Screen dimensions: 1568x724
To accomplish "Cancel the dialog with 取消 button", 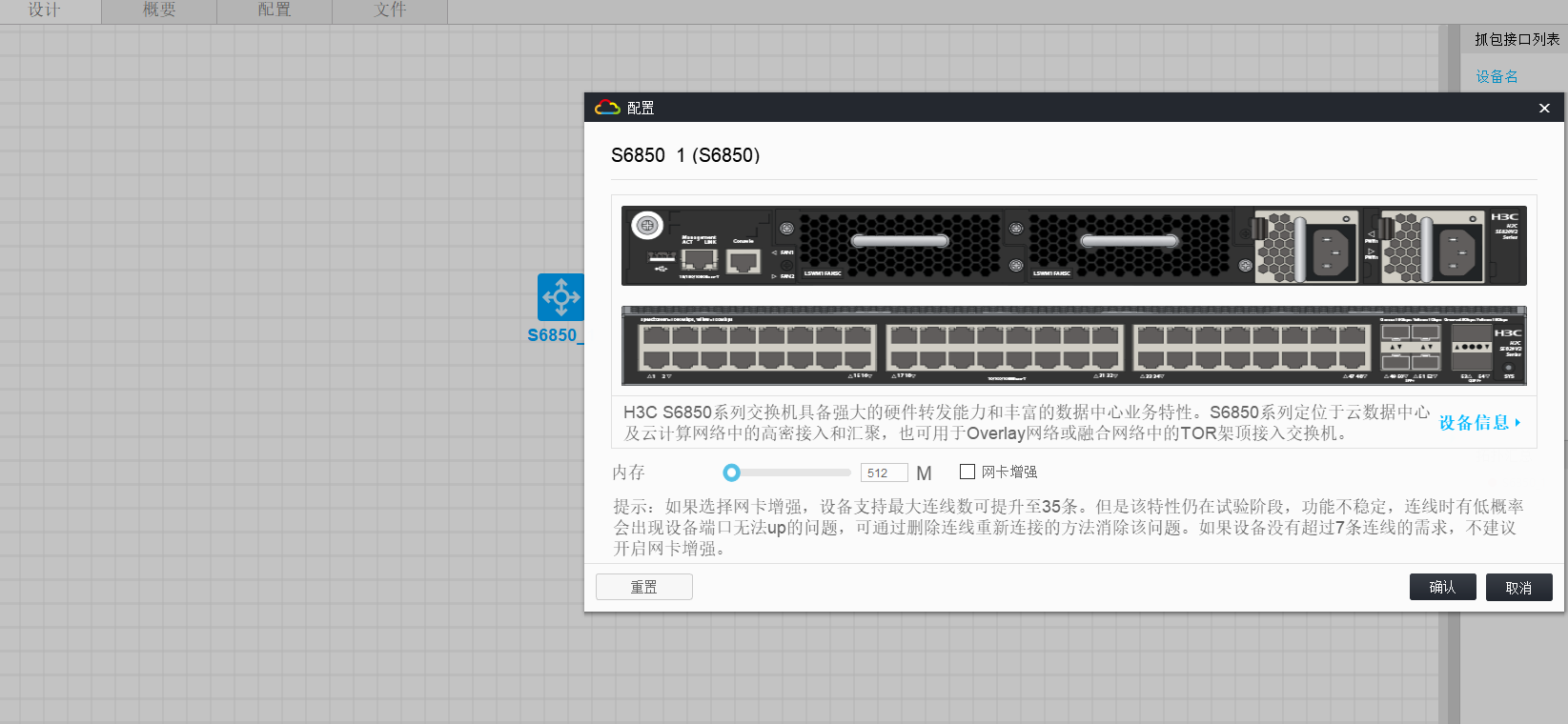I will 1518,587.
